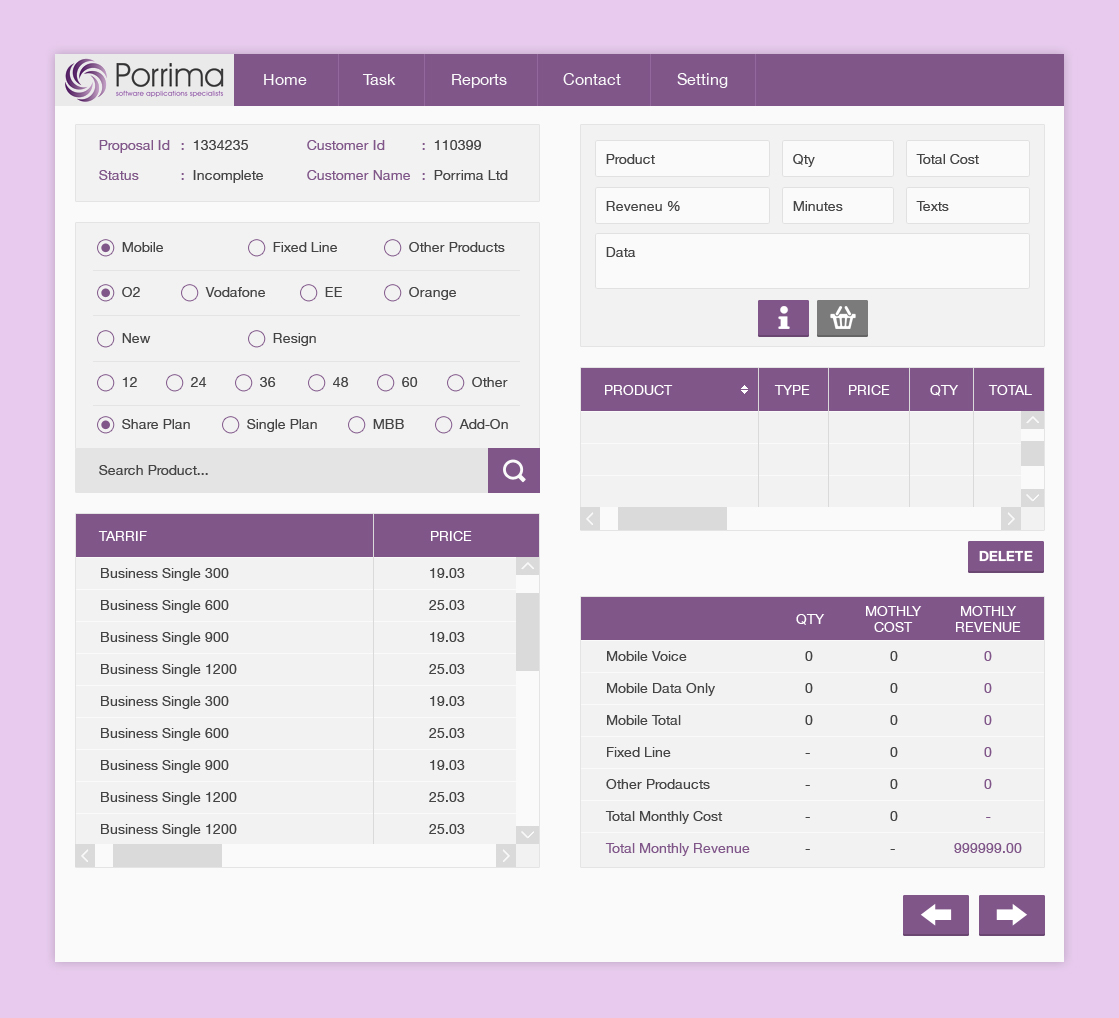Click the Search Product input field
The image size is (1119, 1018).
[x=282, y=470]
